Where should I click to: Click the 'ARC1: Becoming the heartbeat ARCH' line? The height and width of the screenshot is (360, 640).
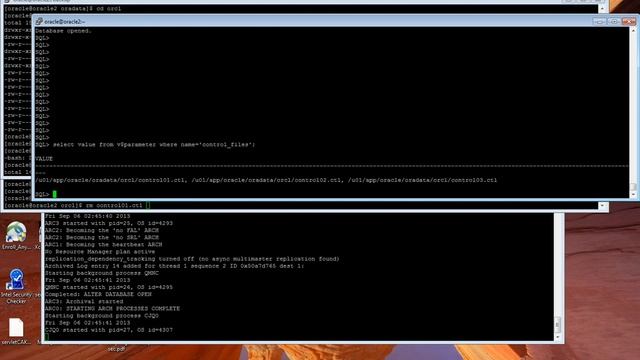pos(103,244)
